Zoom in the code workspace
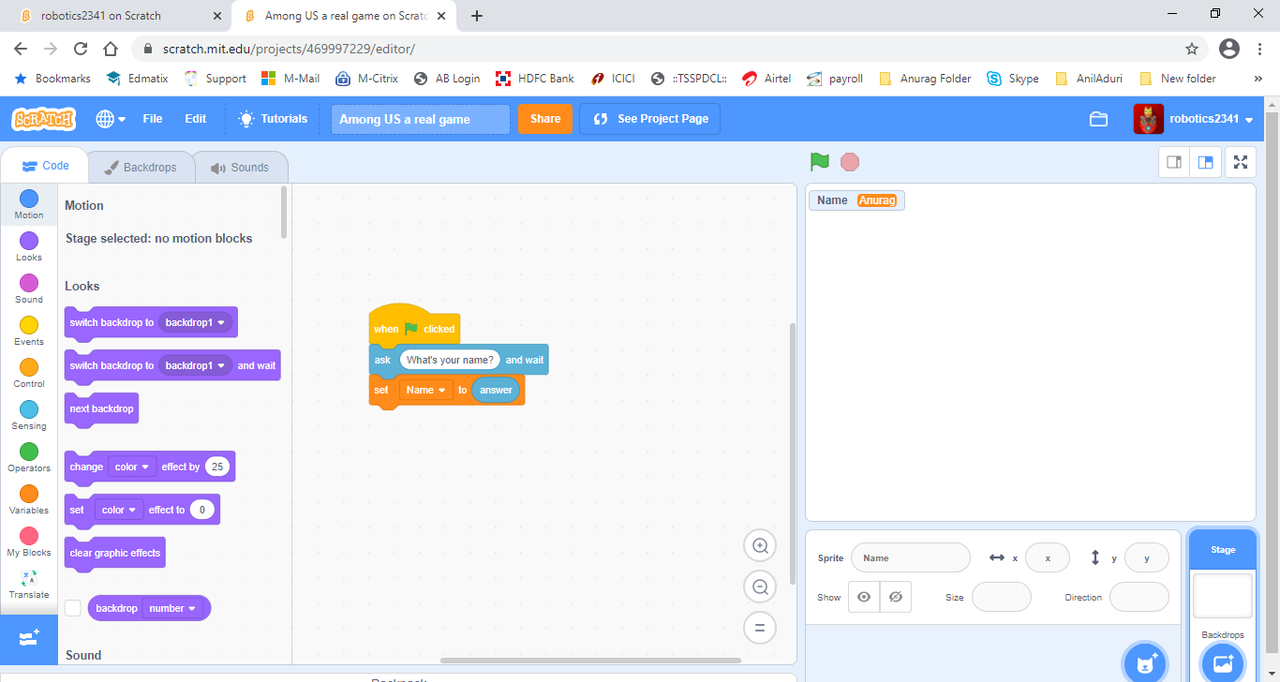 [760, 546]
